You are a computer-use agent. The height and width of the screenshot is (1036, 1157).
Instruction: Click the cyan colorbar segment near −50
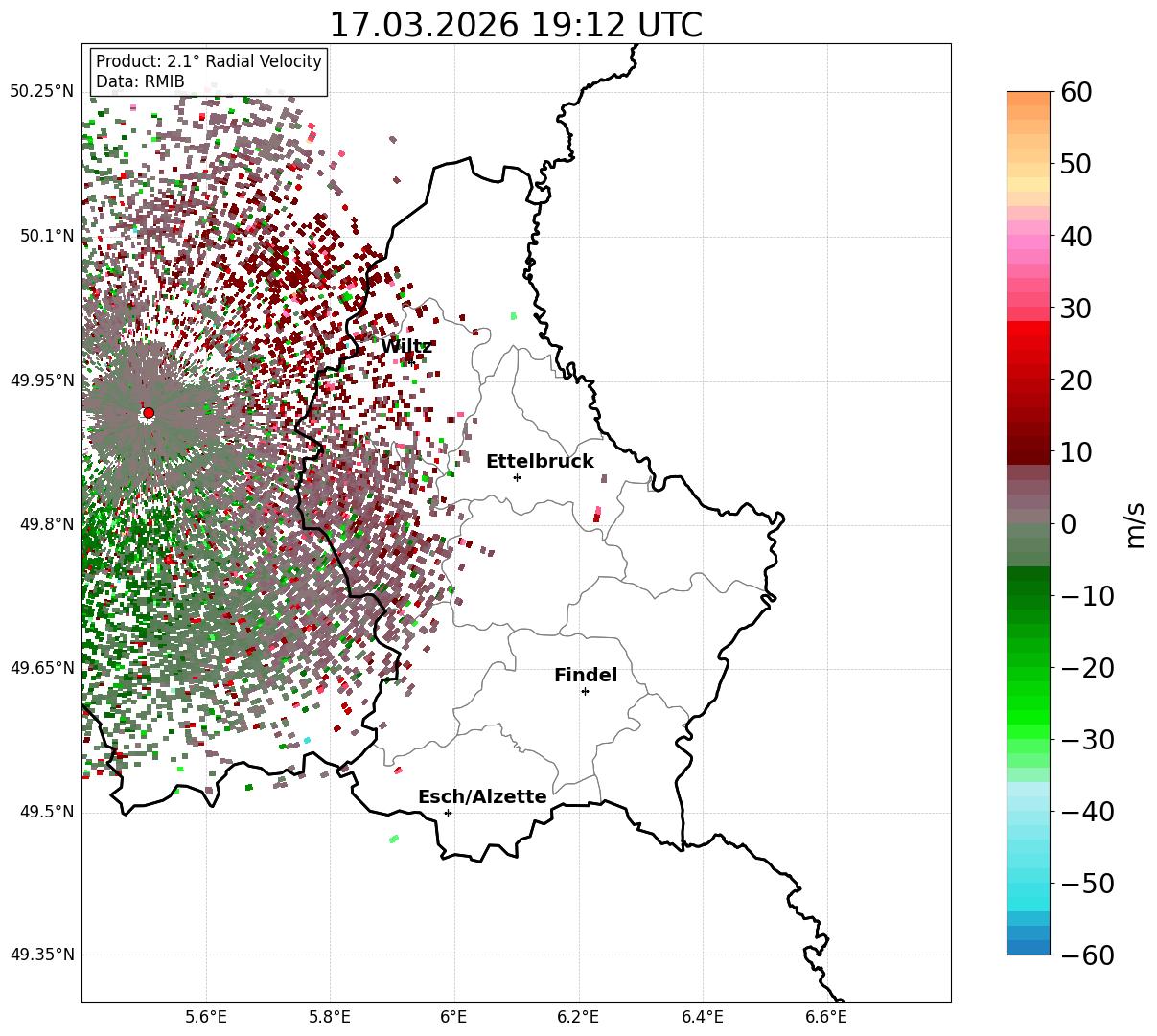tap(1029, 889)
